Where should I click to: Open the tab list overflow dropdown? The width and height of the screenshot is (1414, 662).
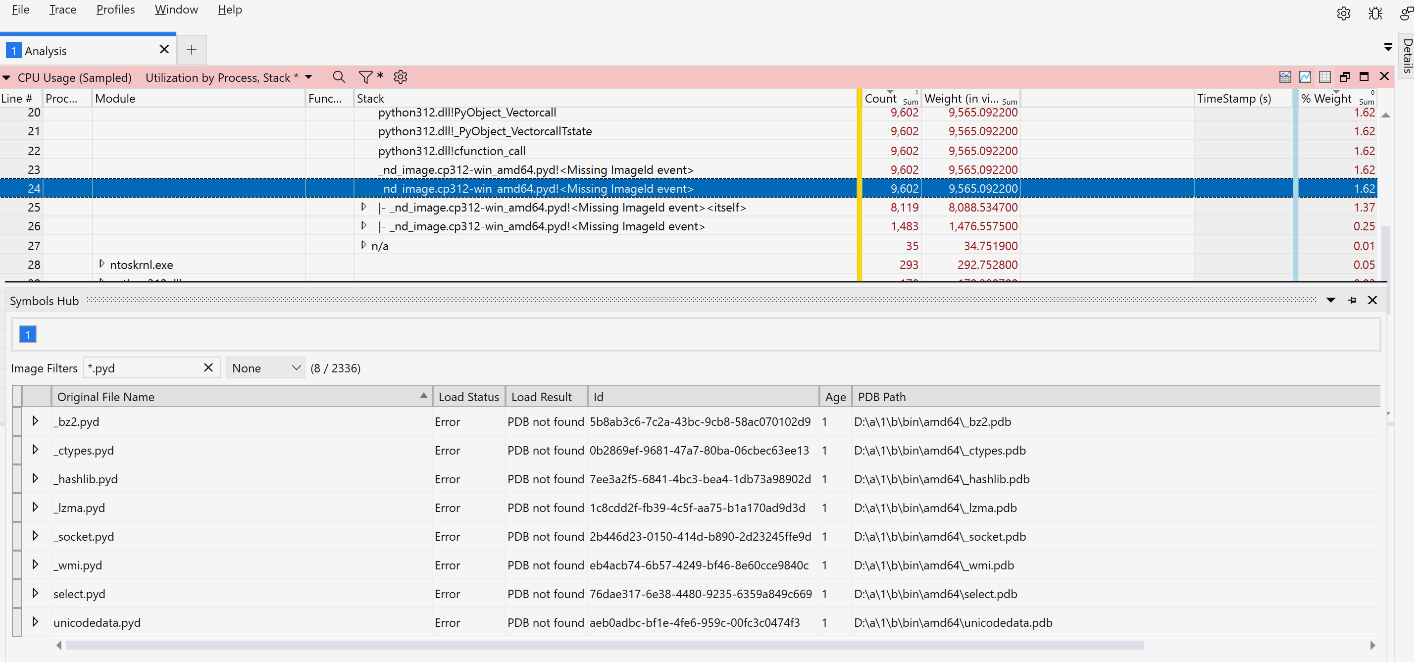[1388, 47]
